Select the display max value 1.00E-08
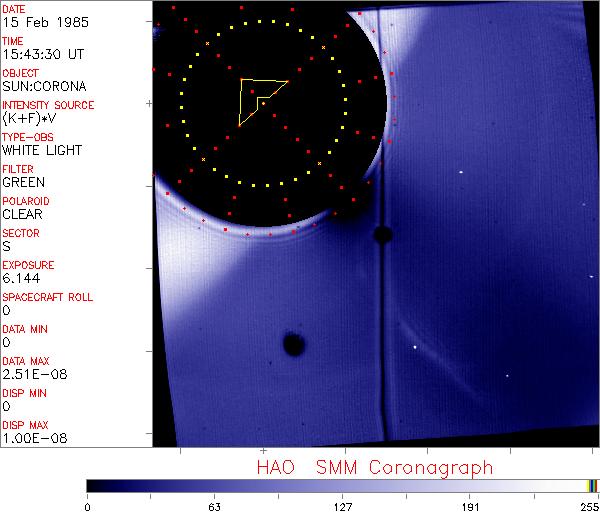Image resolution: width=600 pixels, height=512 pixels. [35, 439]
